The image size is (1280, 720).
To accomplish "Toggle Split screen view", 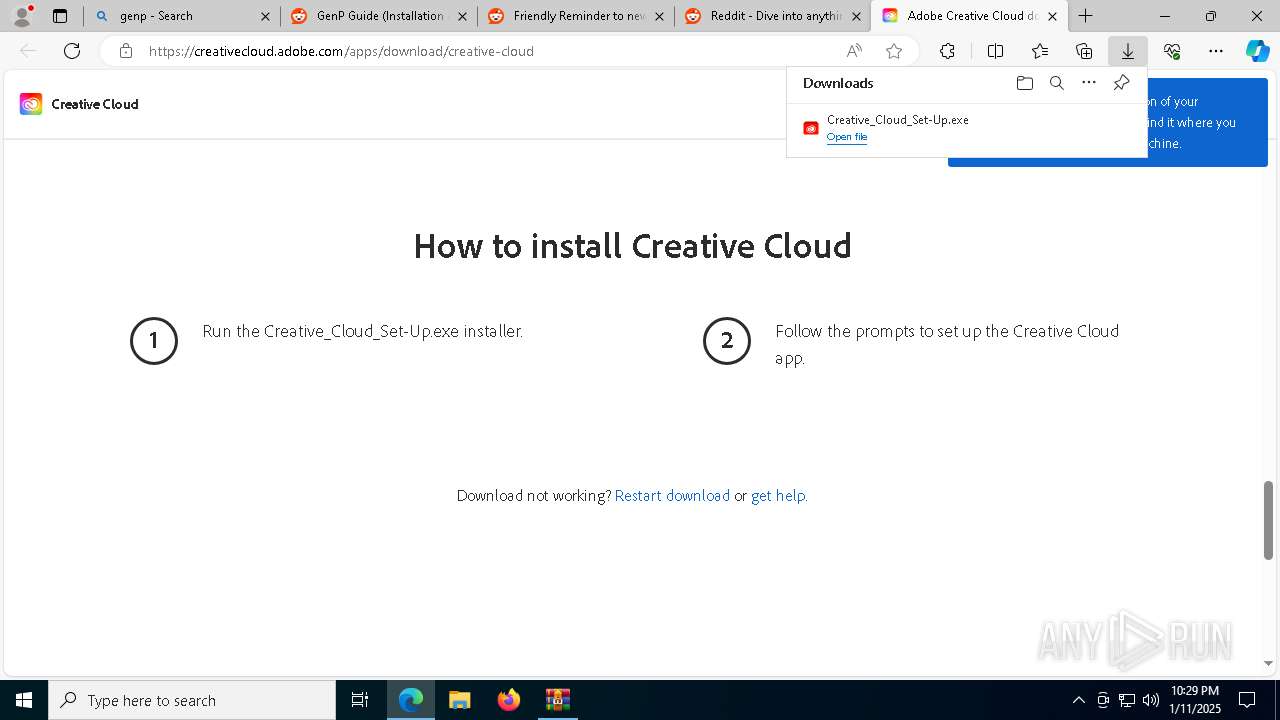I will tap(995, 51).
